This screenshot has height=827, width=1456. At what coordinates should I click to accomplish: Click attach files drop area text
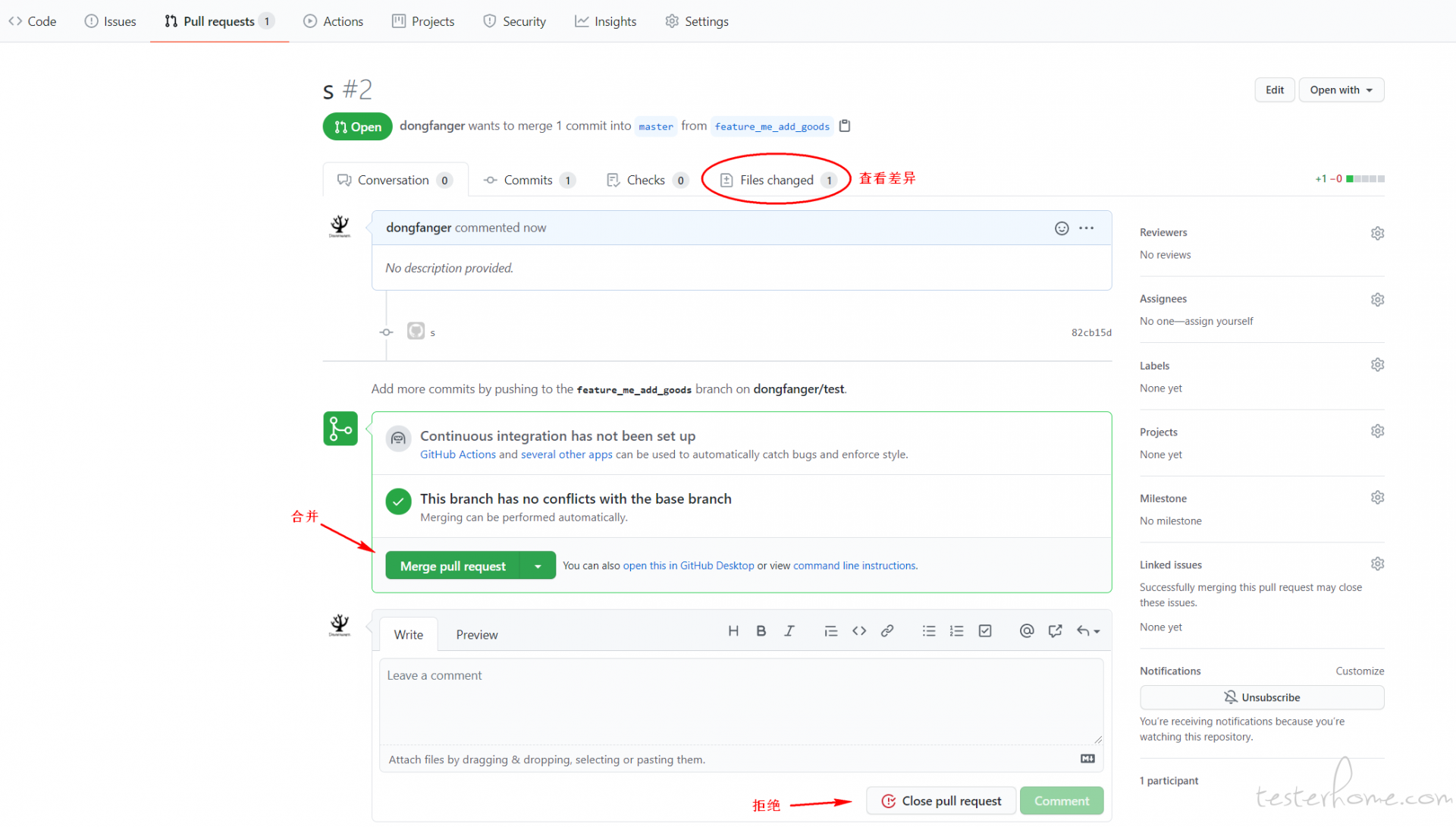547,759
